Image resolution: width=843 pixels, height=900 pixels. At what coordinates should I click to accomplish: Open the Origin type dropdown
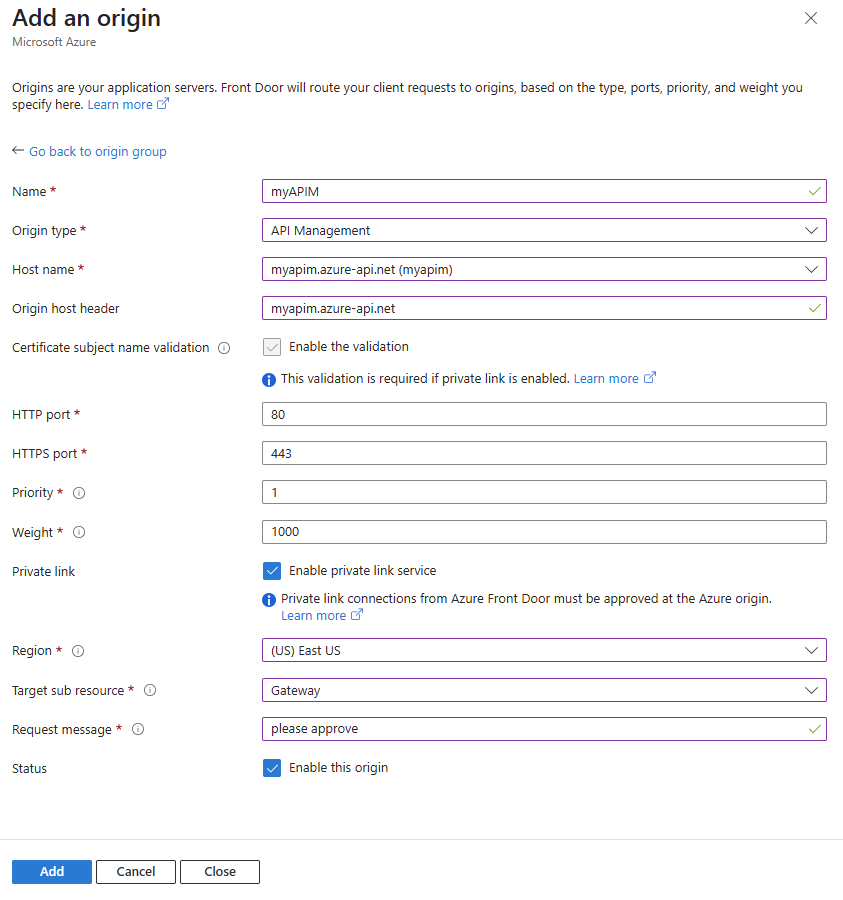(x=543, y=230)
